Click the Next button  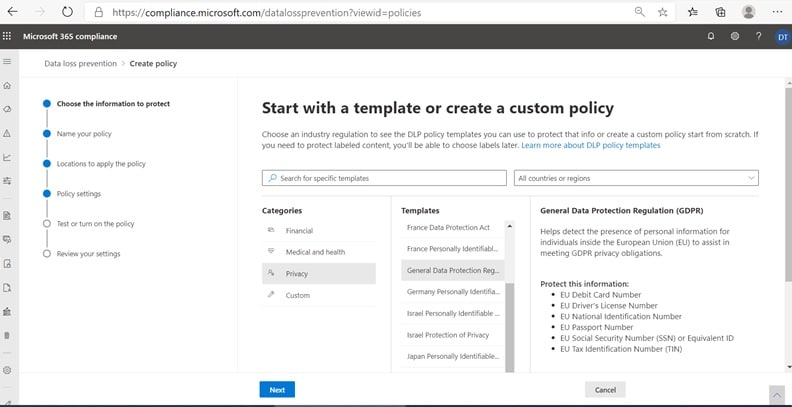click(277, 390)
